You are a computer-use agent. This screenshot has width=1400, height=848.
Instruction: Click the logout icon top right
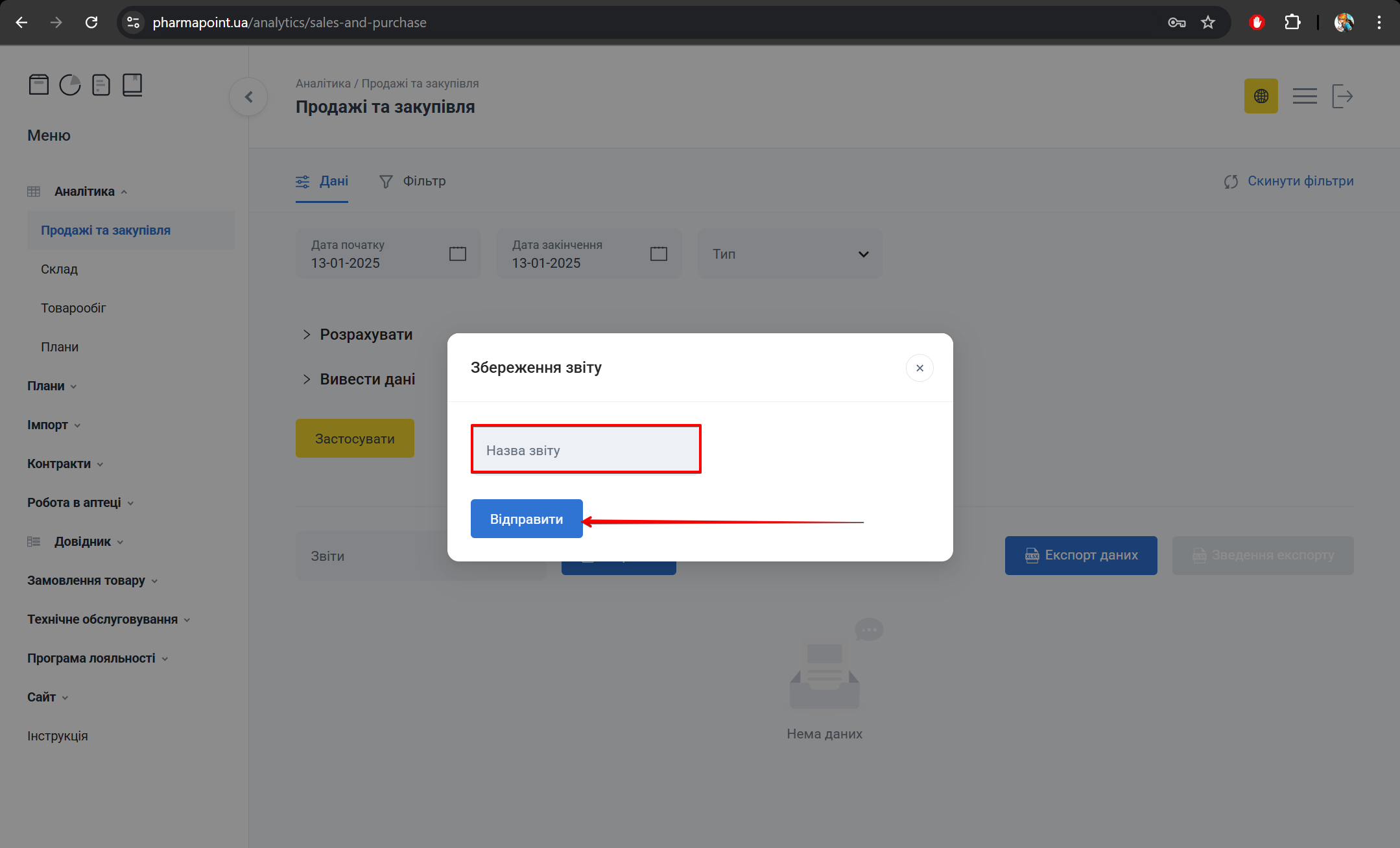click(1342, 97)
